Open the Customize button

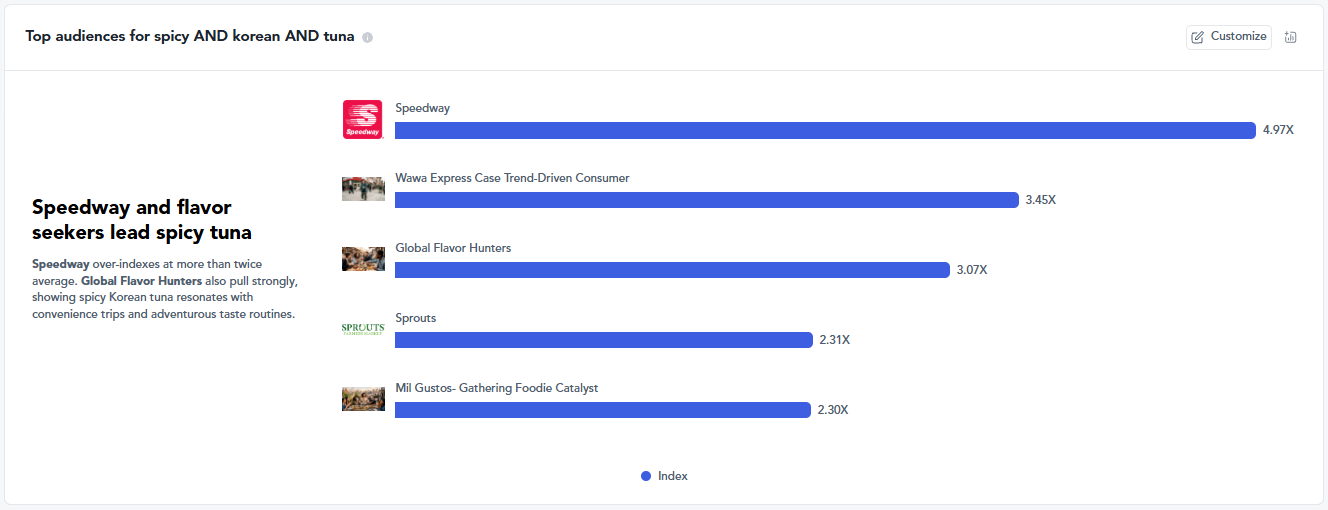[x=1229, y=37]
